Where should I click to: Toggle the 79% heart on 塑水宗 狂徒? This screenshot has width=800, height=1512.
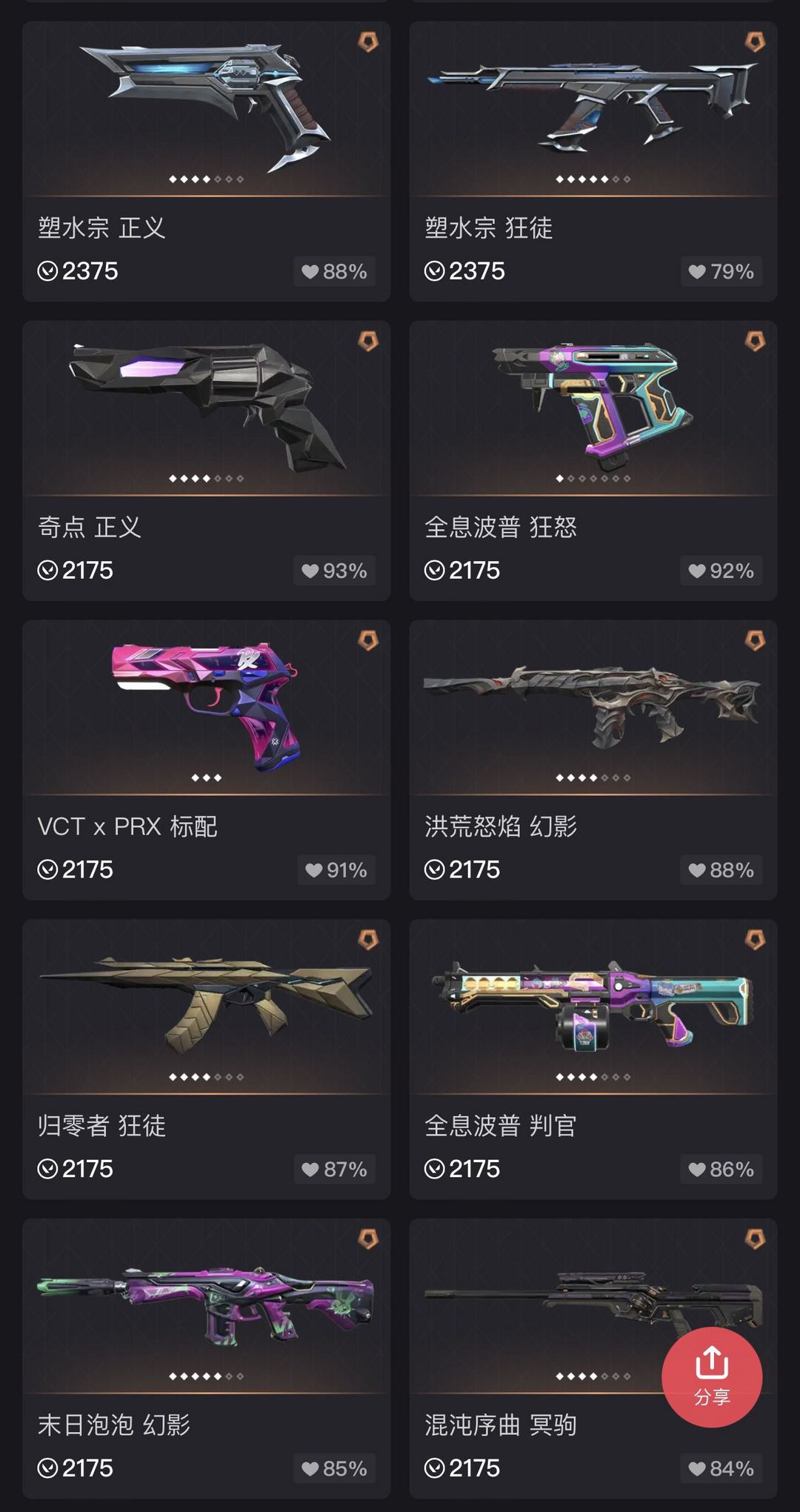721,271
